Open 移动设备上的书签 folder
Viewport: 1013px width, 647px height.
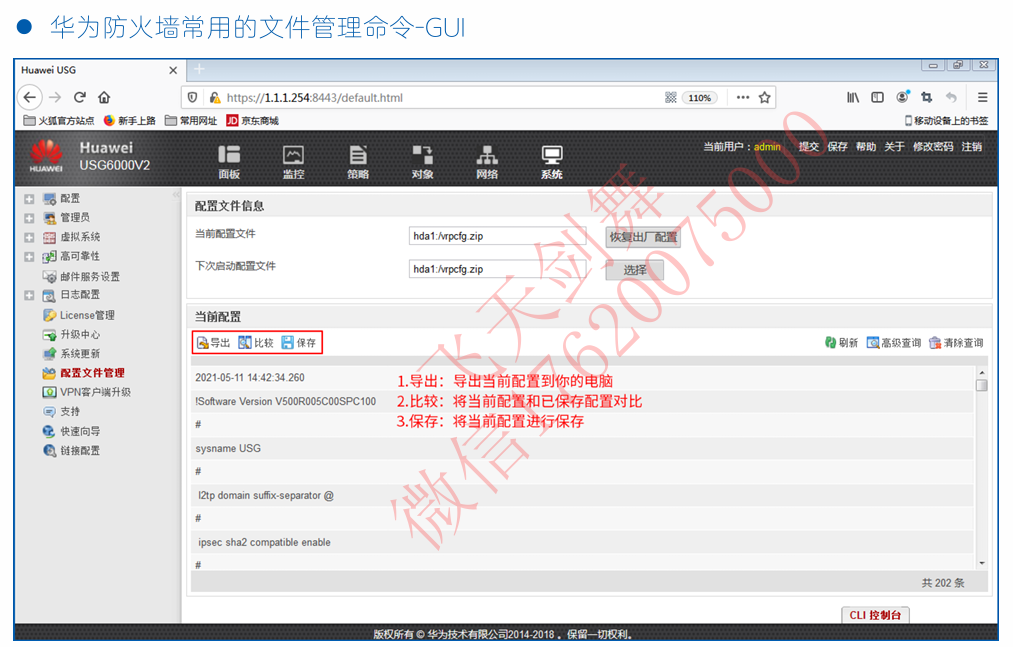pos(946,121)
